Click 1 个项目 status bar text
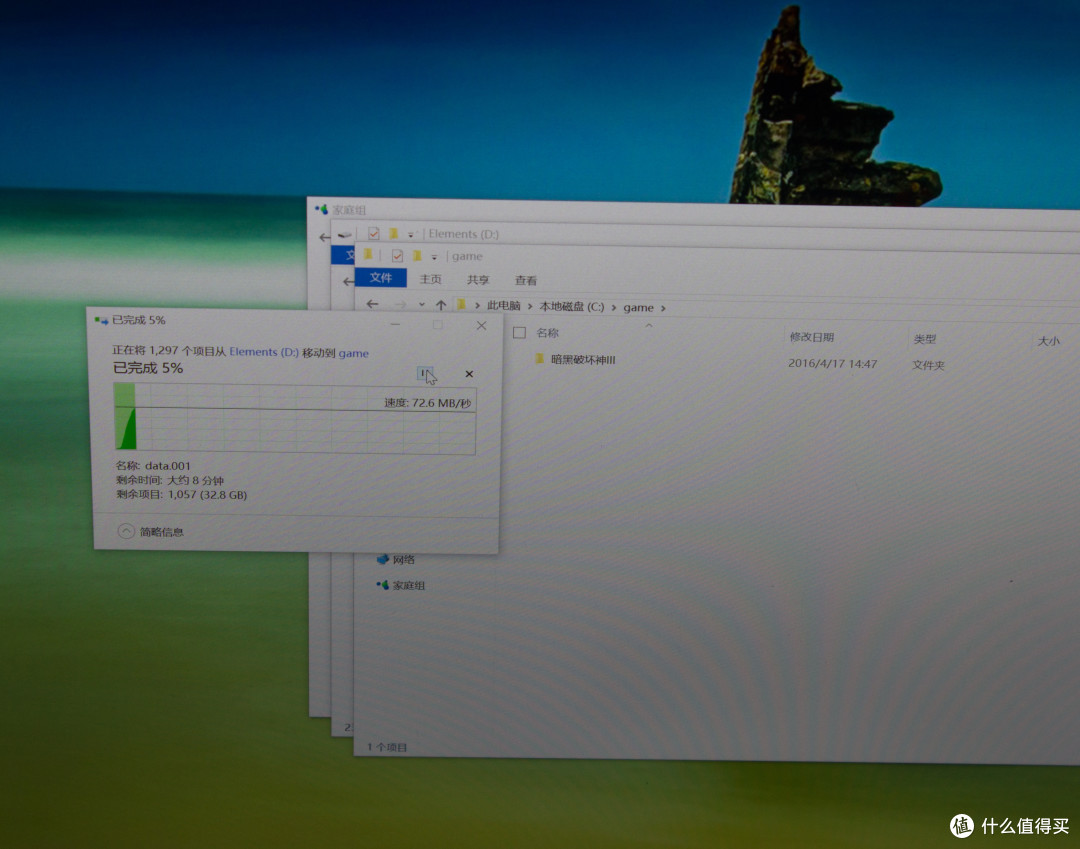 (x=387, y=747)
